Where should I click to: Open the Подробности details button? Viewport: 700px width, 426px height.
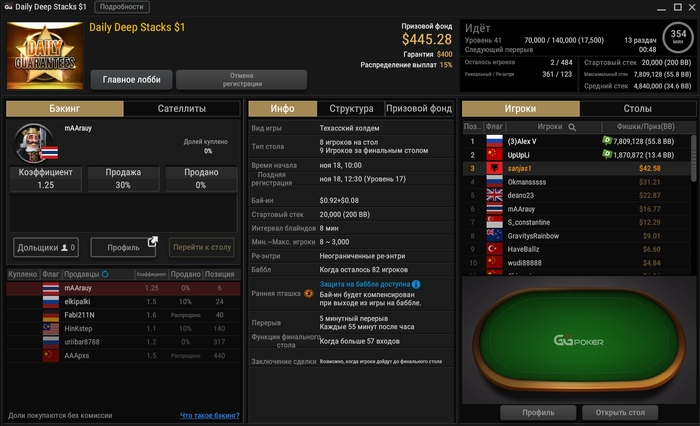122,7
